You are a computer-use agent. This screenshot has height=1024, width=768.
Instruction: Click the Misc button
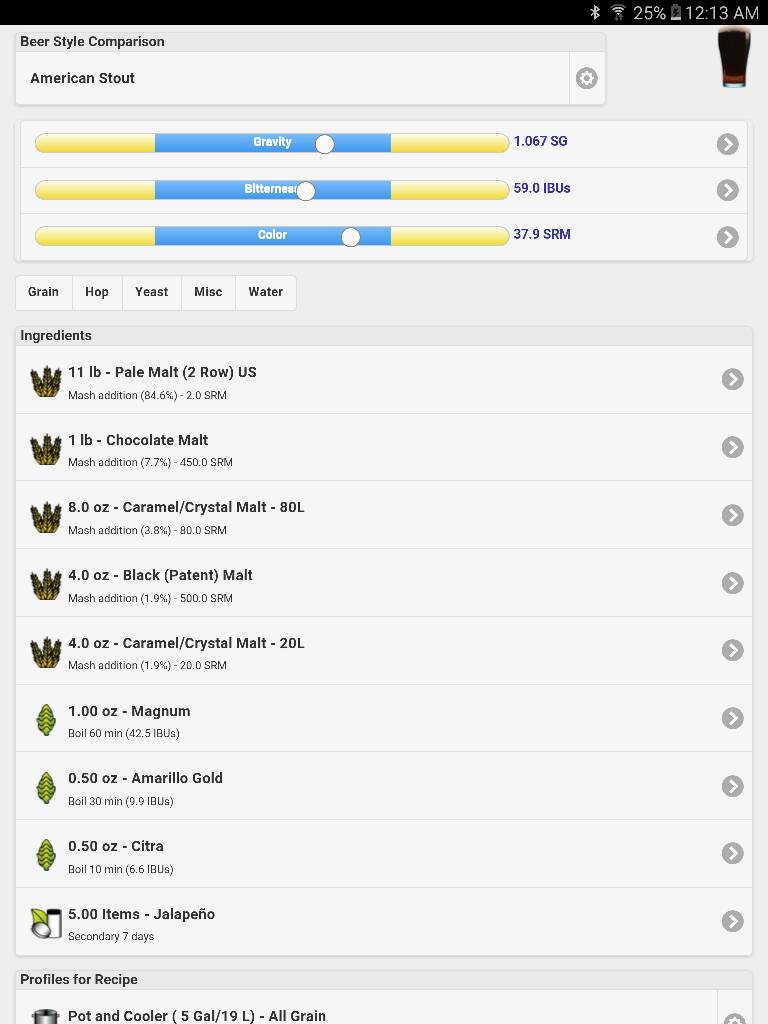pos(208,292)
